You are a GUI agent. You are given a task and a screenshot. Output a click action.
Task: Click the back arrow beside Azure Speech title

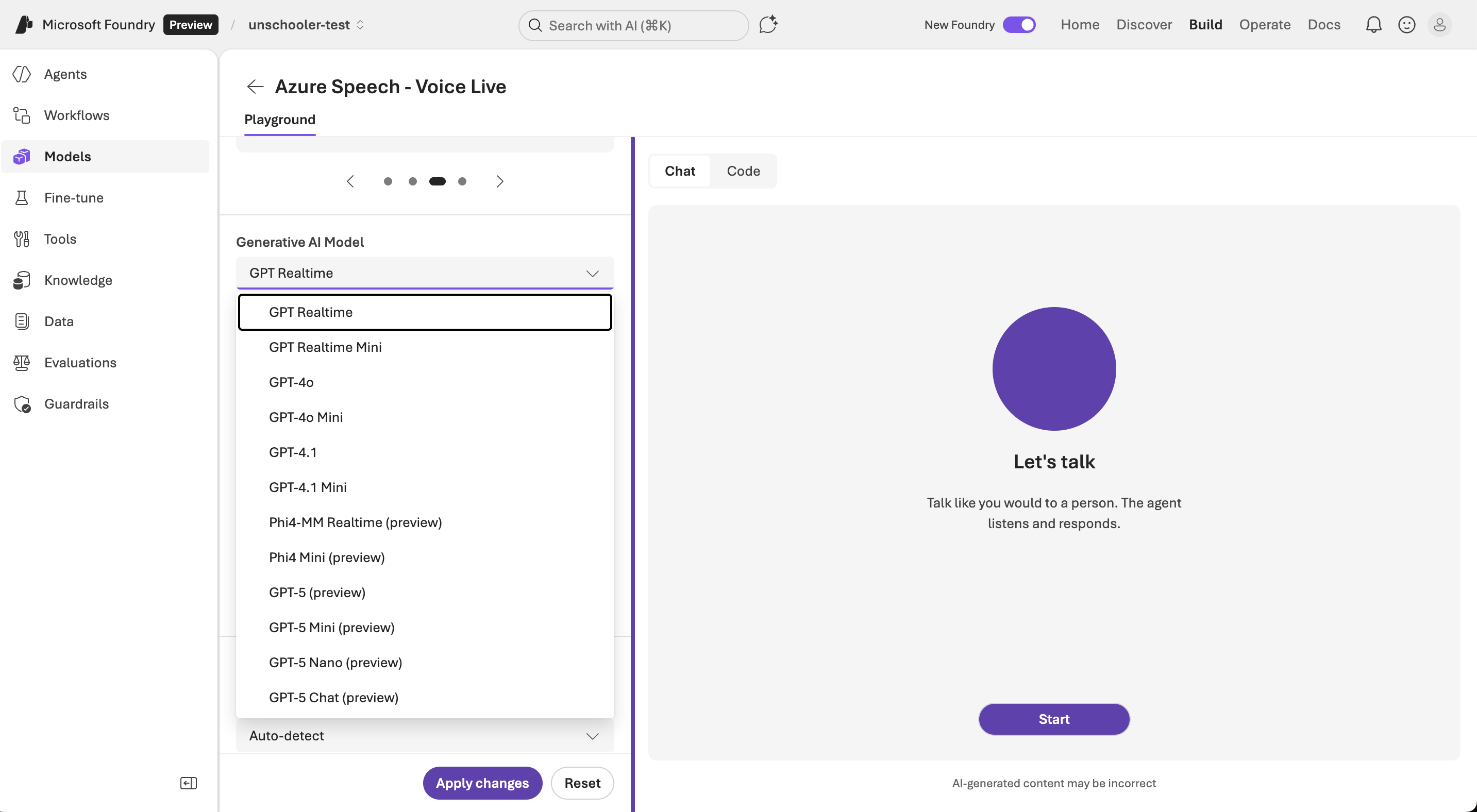(255, 87)
